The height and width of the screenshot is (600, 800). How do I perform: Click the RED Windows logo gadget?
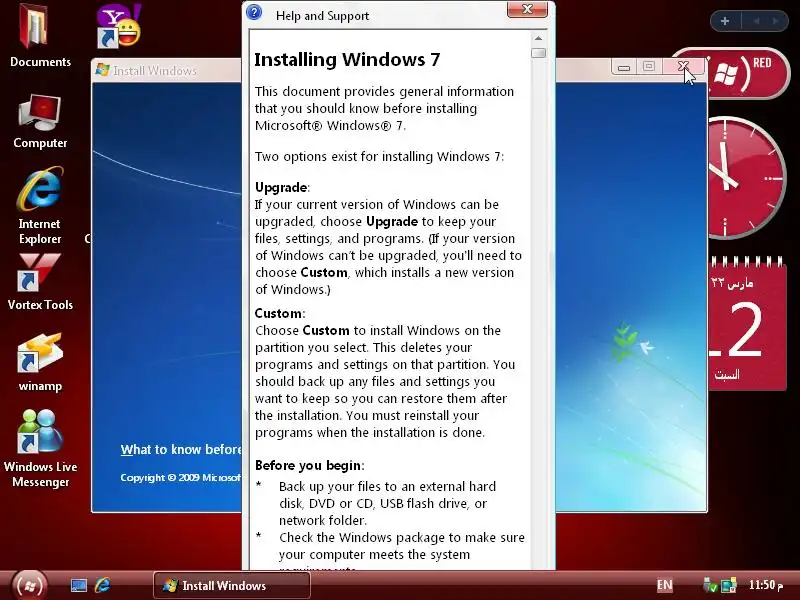[x=733, y=73]
